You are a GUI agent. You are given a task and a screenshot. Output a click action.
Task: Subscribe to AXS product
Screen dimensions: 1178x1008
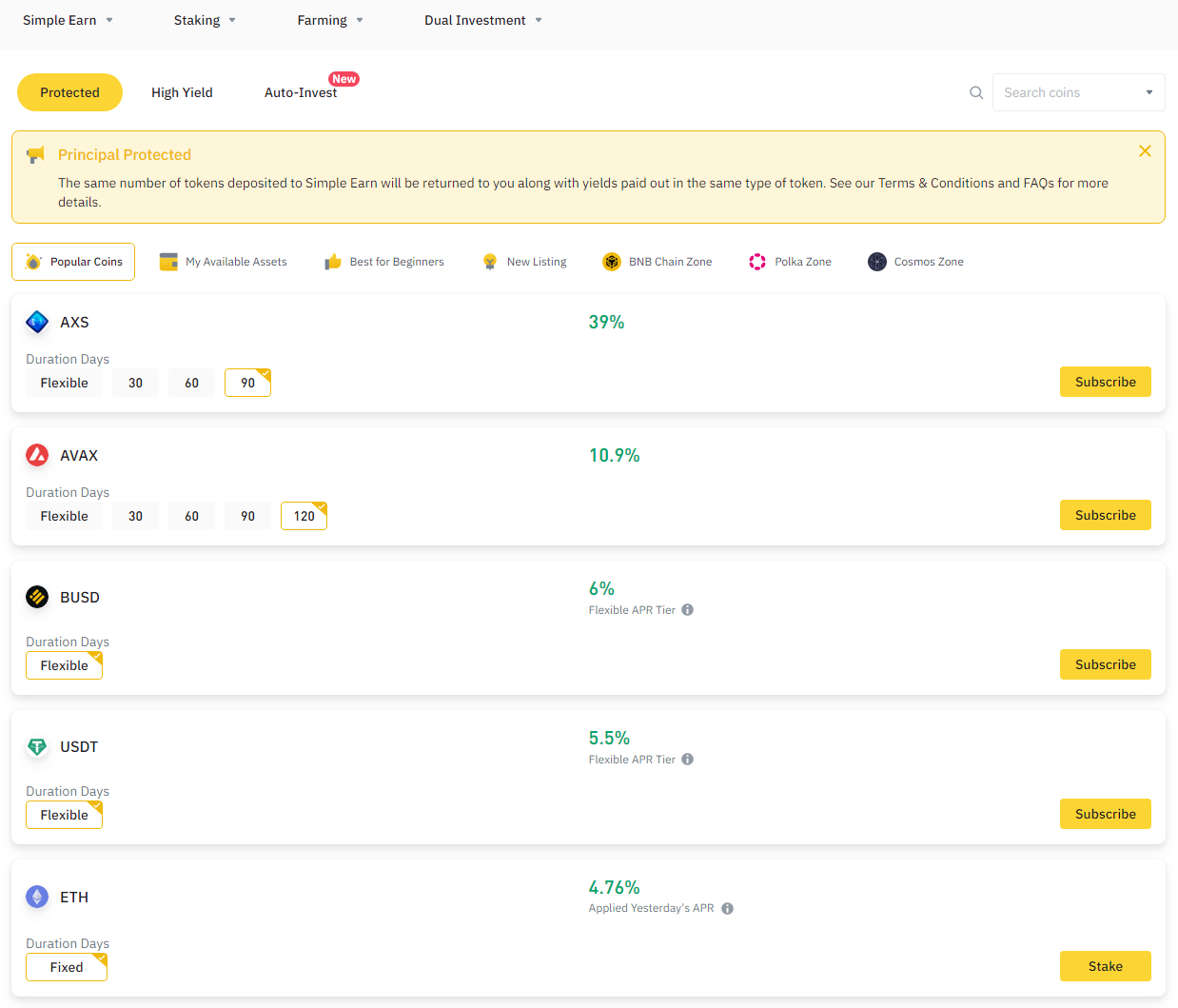click(1106, 382)
